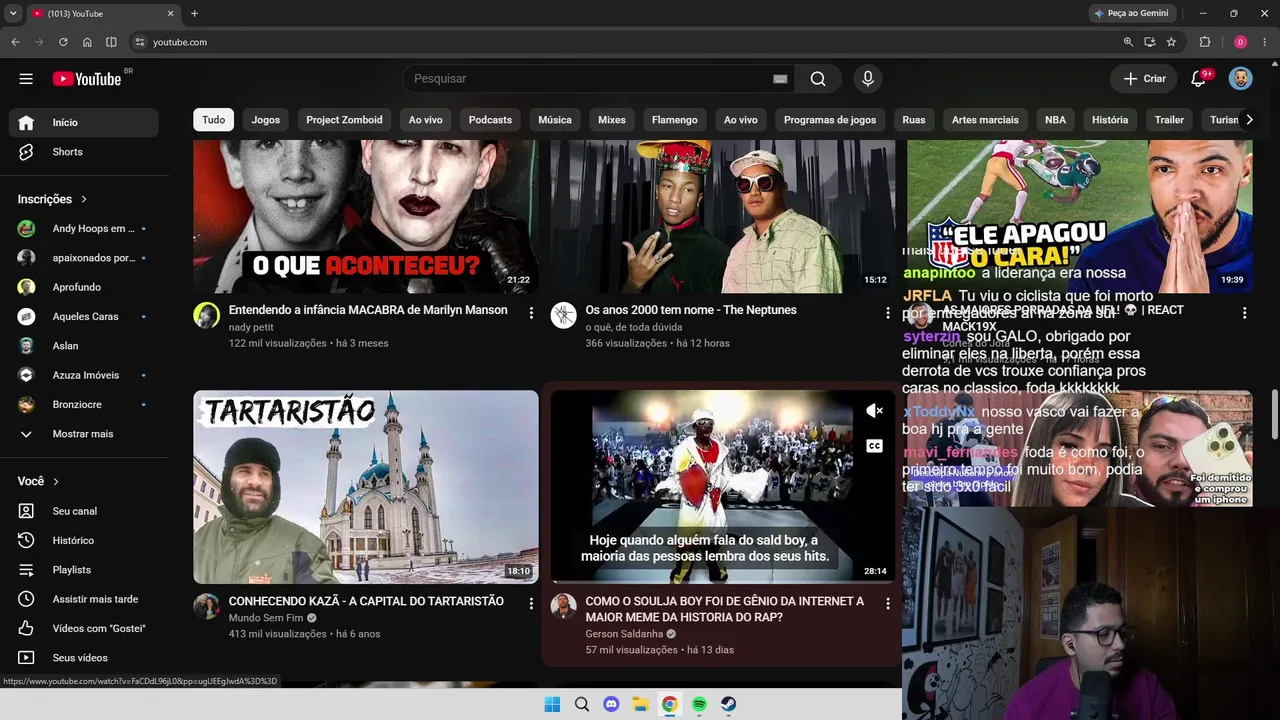Select the Jogos filter chip
This screenshot has width=1280, height=720.
coord(266,120)
